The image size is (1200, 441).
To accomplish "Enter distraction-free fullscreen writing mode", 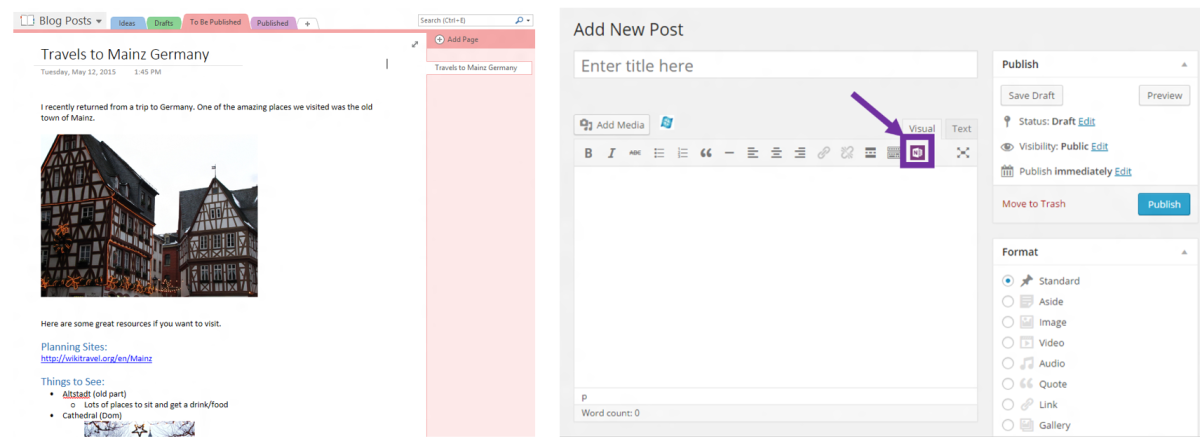I will 963,153.
